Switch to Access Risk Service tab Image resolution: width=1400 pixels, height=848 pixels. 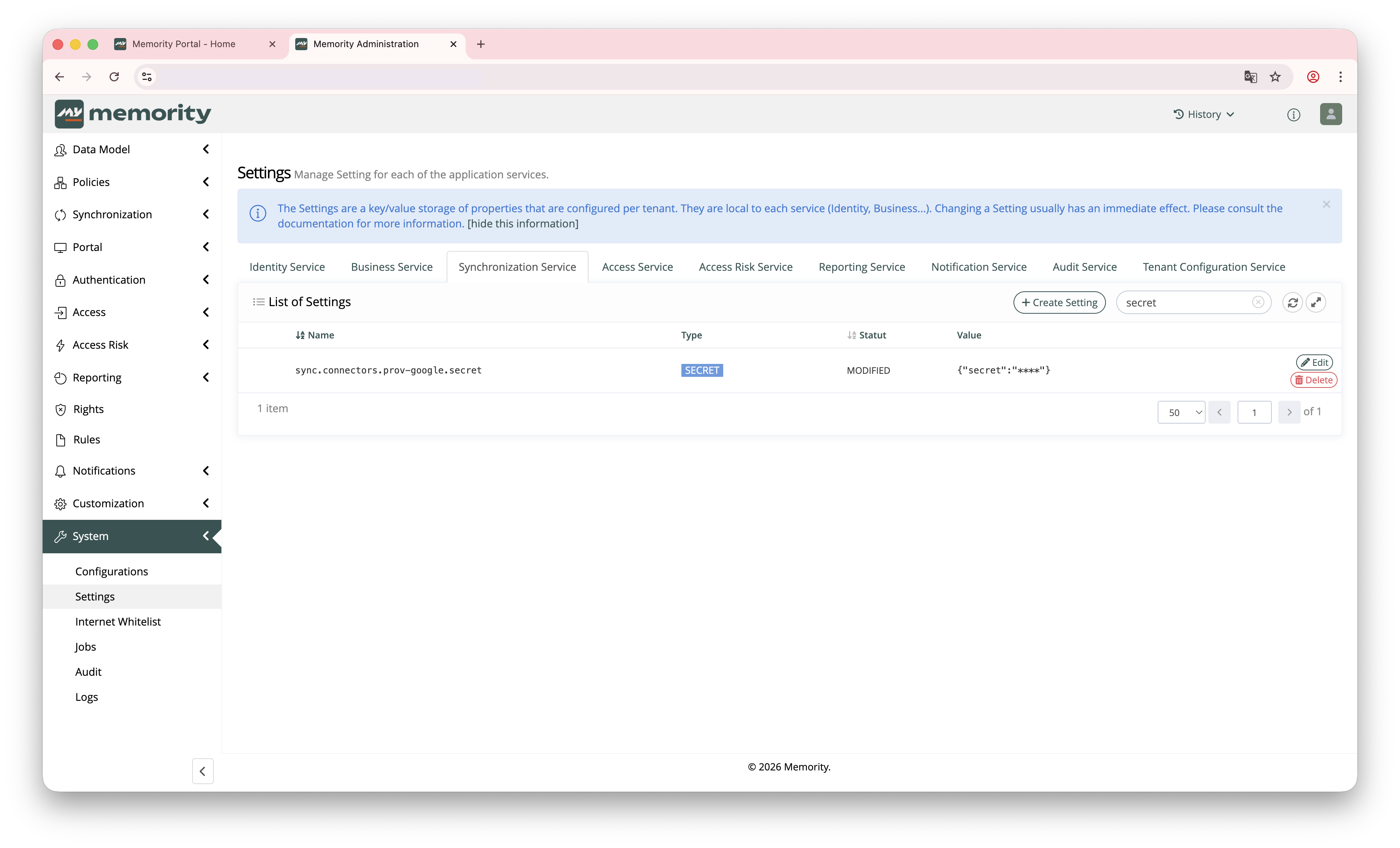click(745, 267)
